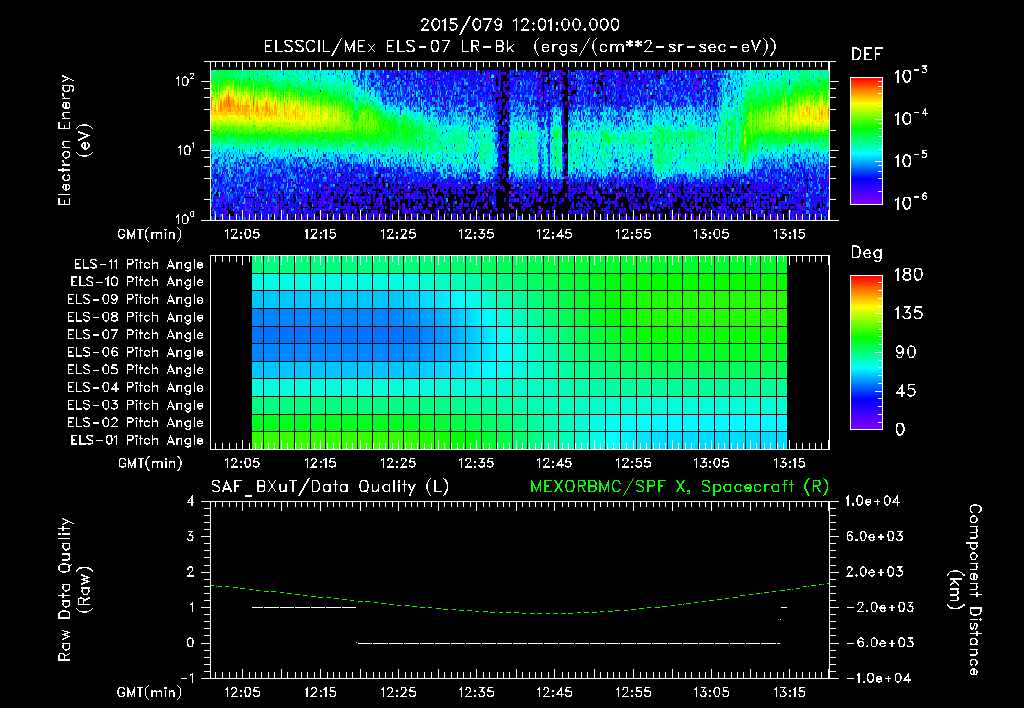Click the 12:55 tick on the bottom plot time axis
Screen dimensions: 1024x708
coord(632,692)
